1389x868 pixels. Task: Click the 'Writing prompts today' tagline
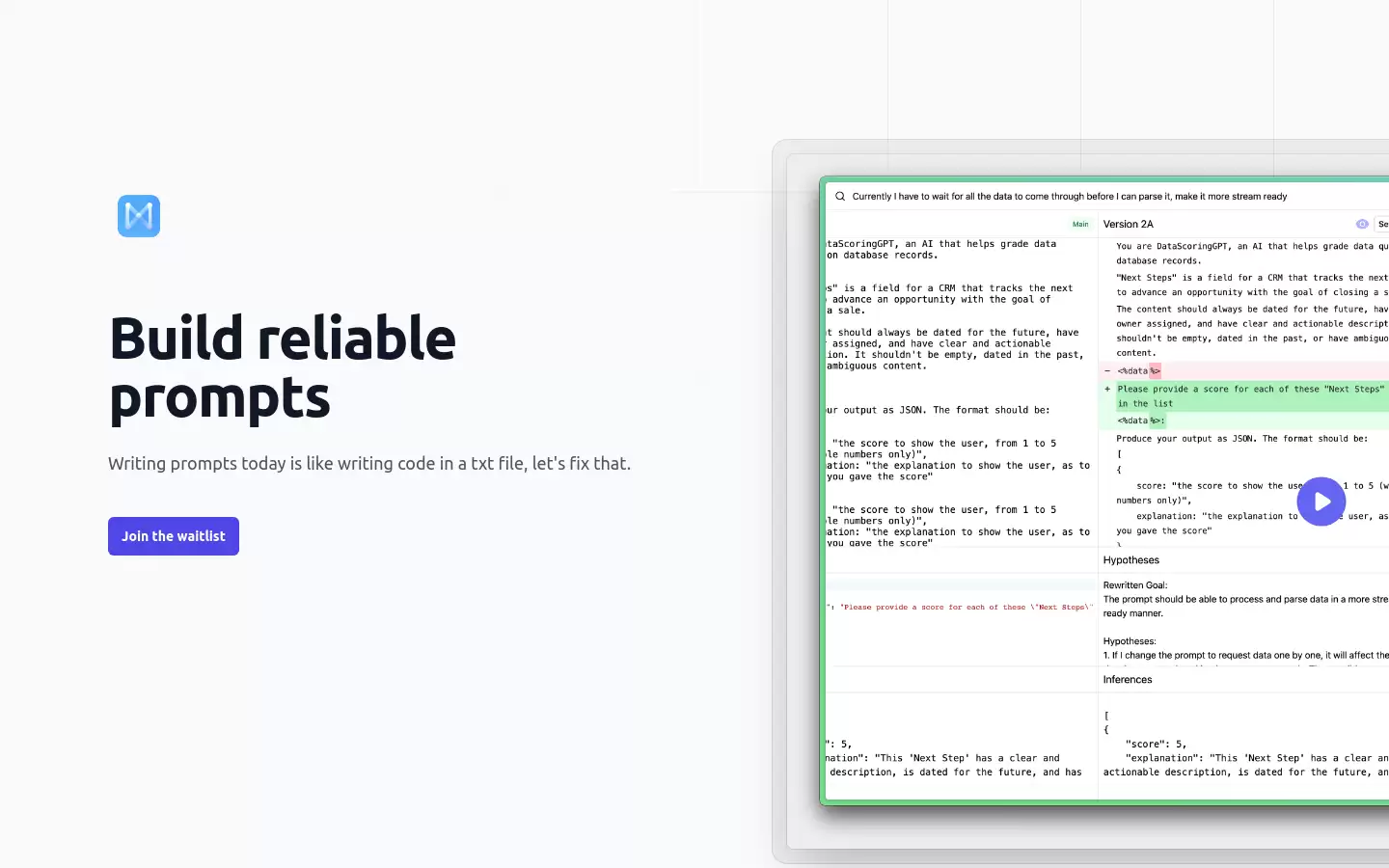coord(369,464)
